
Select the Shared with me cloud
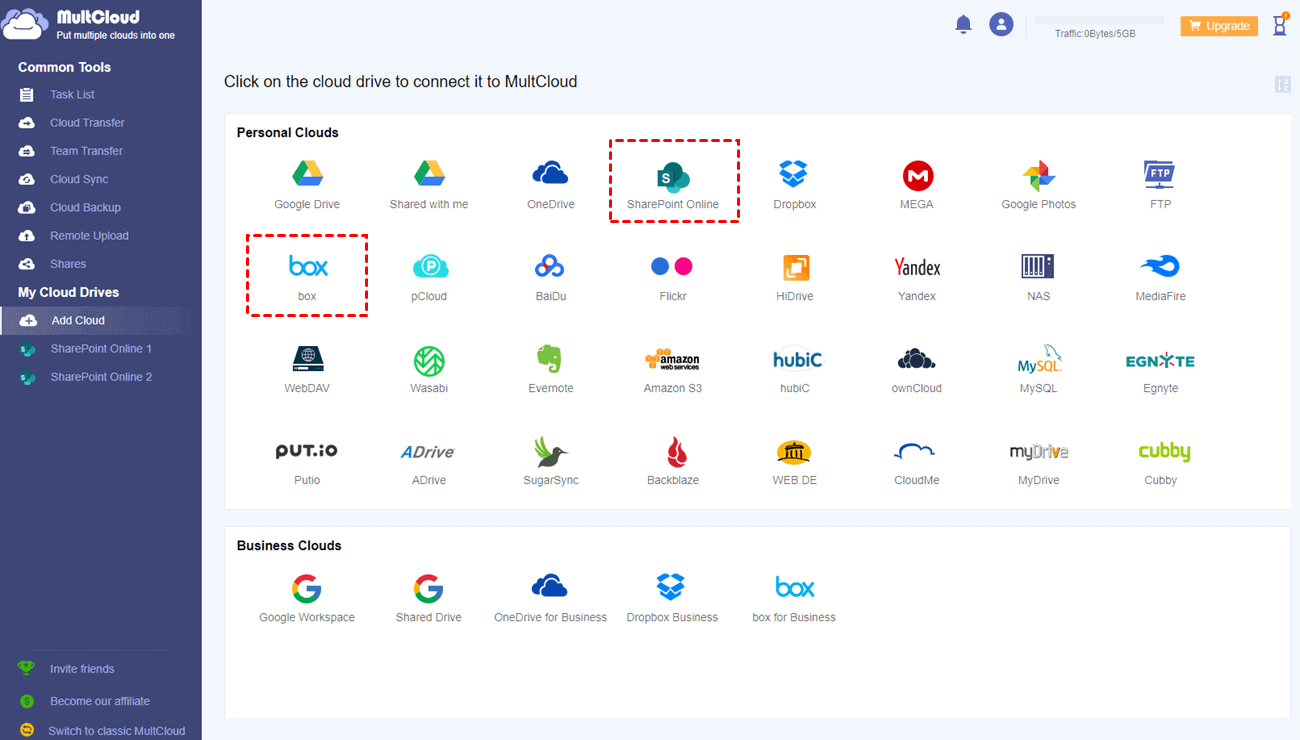429,184
